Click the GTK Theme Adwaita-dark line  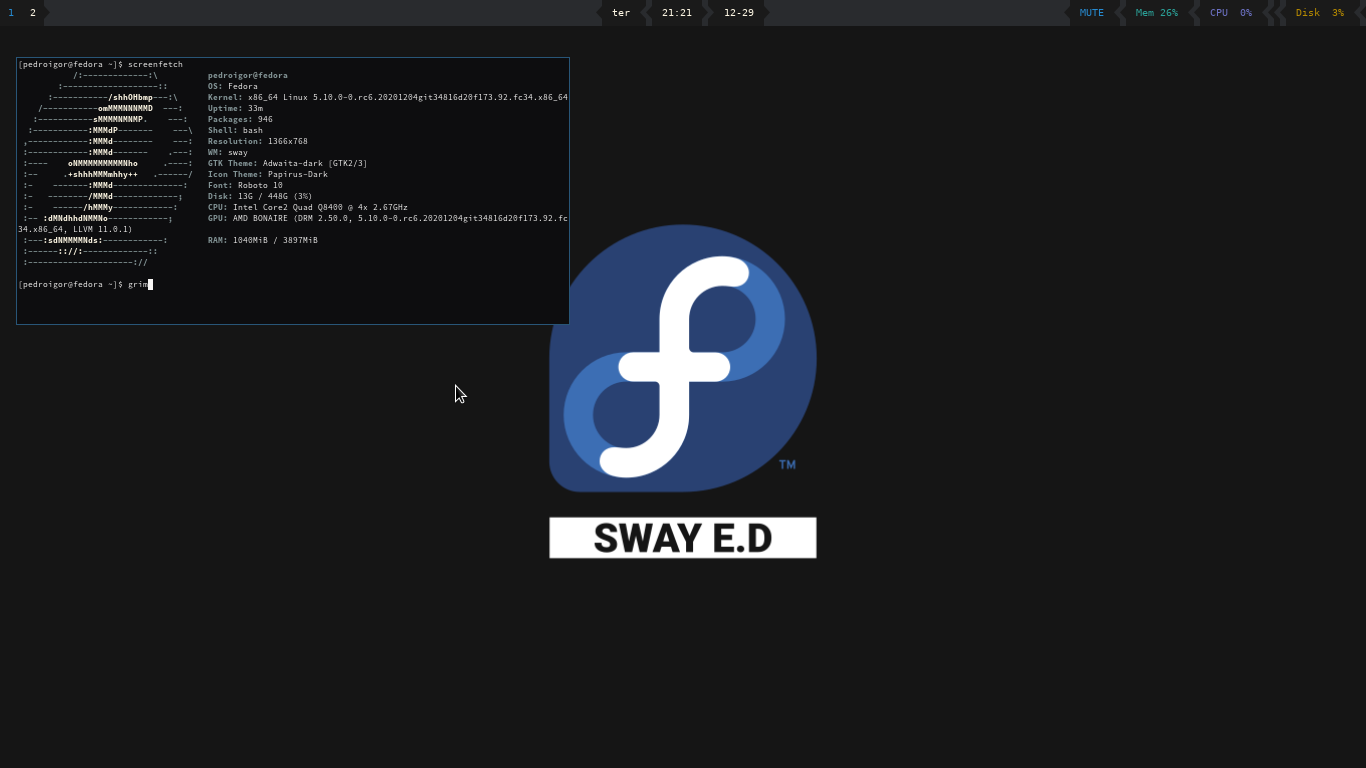click(287, 164)
